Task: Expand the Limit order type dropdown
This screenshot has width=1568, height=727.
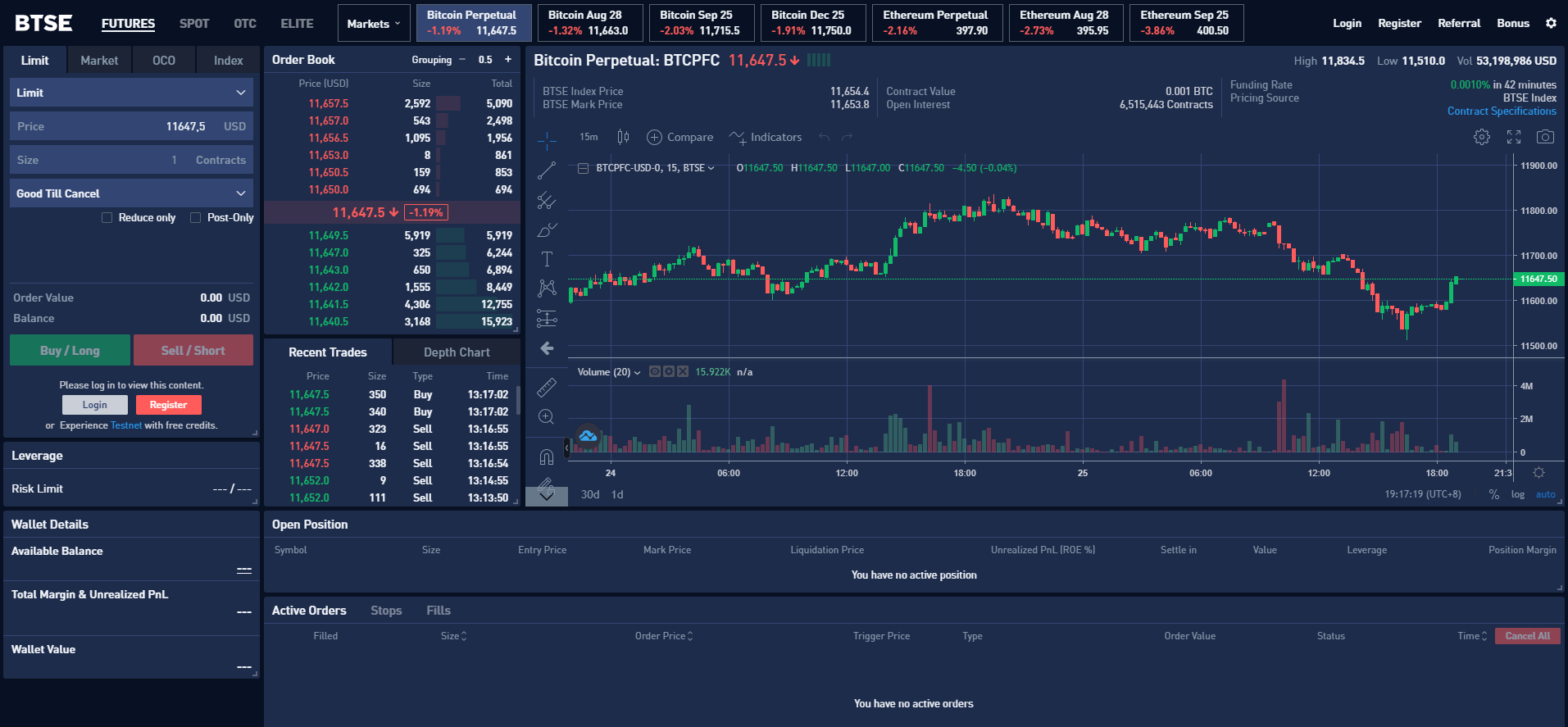Action: (131, 93)
